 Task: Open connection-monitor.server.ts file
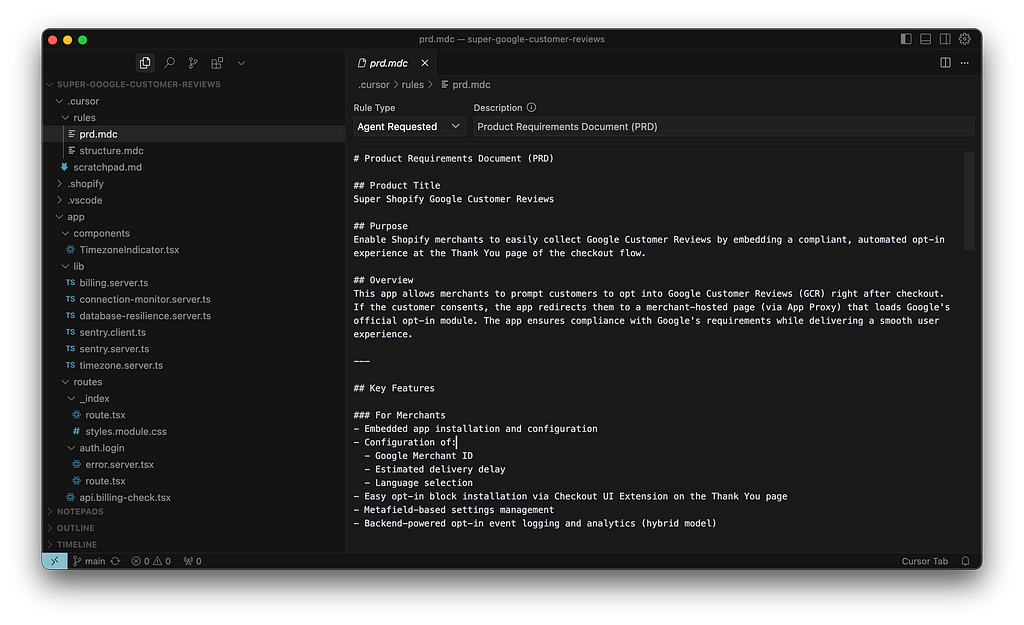pos(145,299)
